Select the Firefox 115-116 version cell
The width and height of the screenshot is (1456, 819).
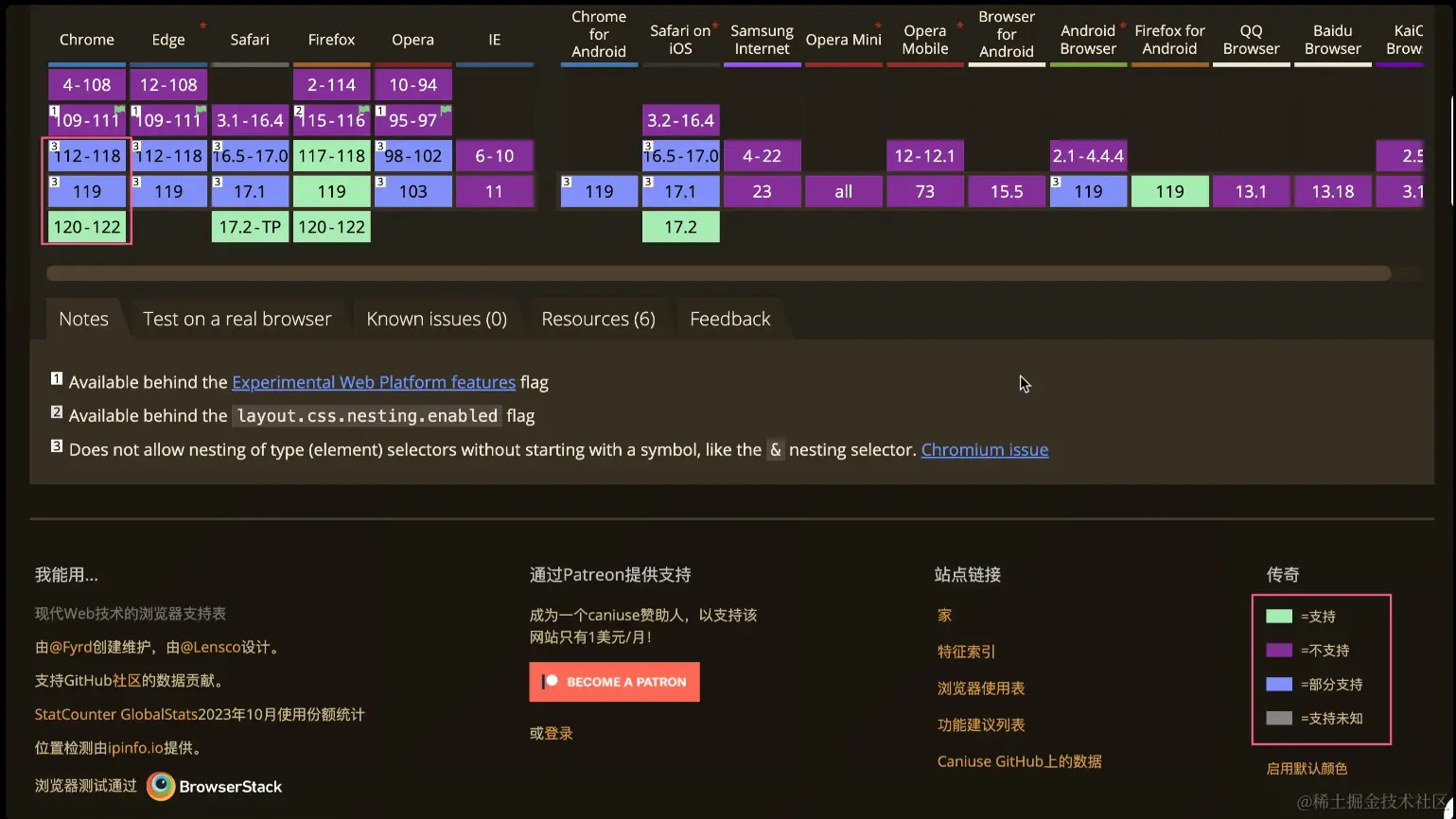[x=331, y=120]
